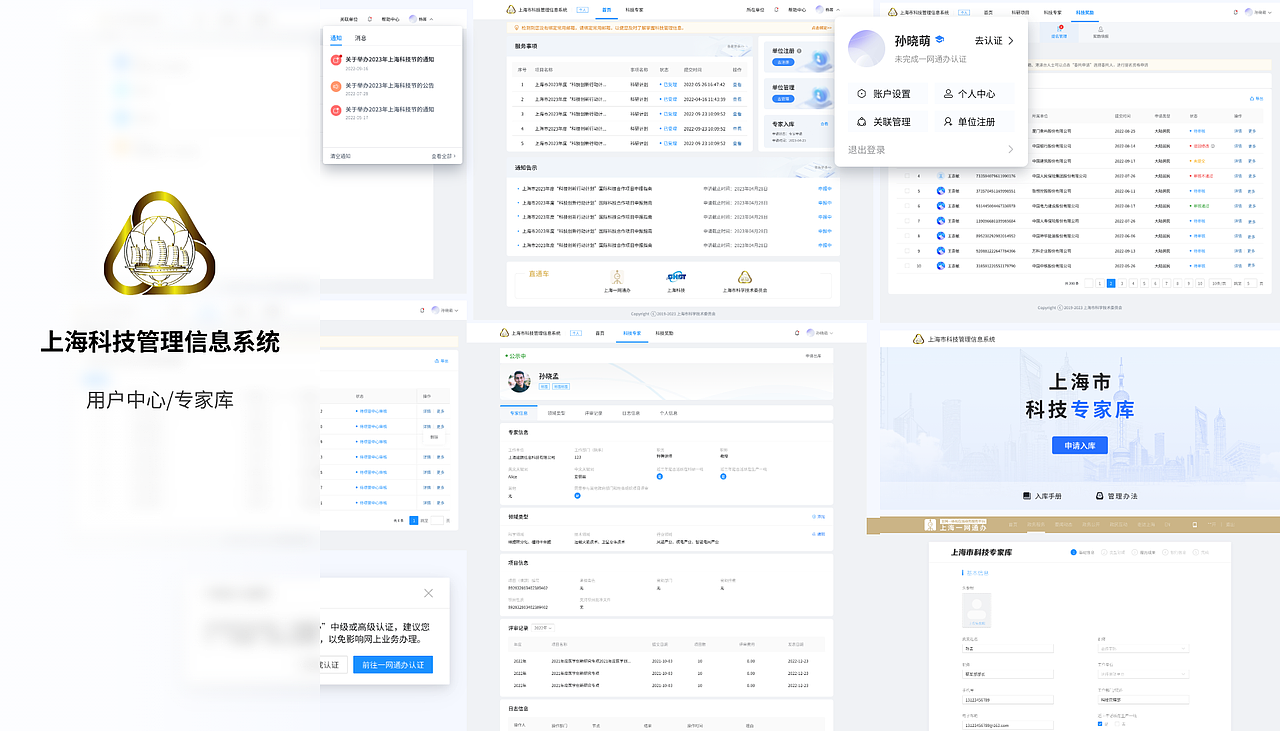The image size is (1280, 731).
Task: Open user dropdown in the bottom-left window header
Action: coord(447,311)
